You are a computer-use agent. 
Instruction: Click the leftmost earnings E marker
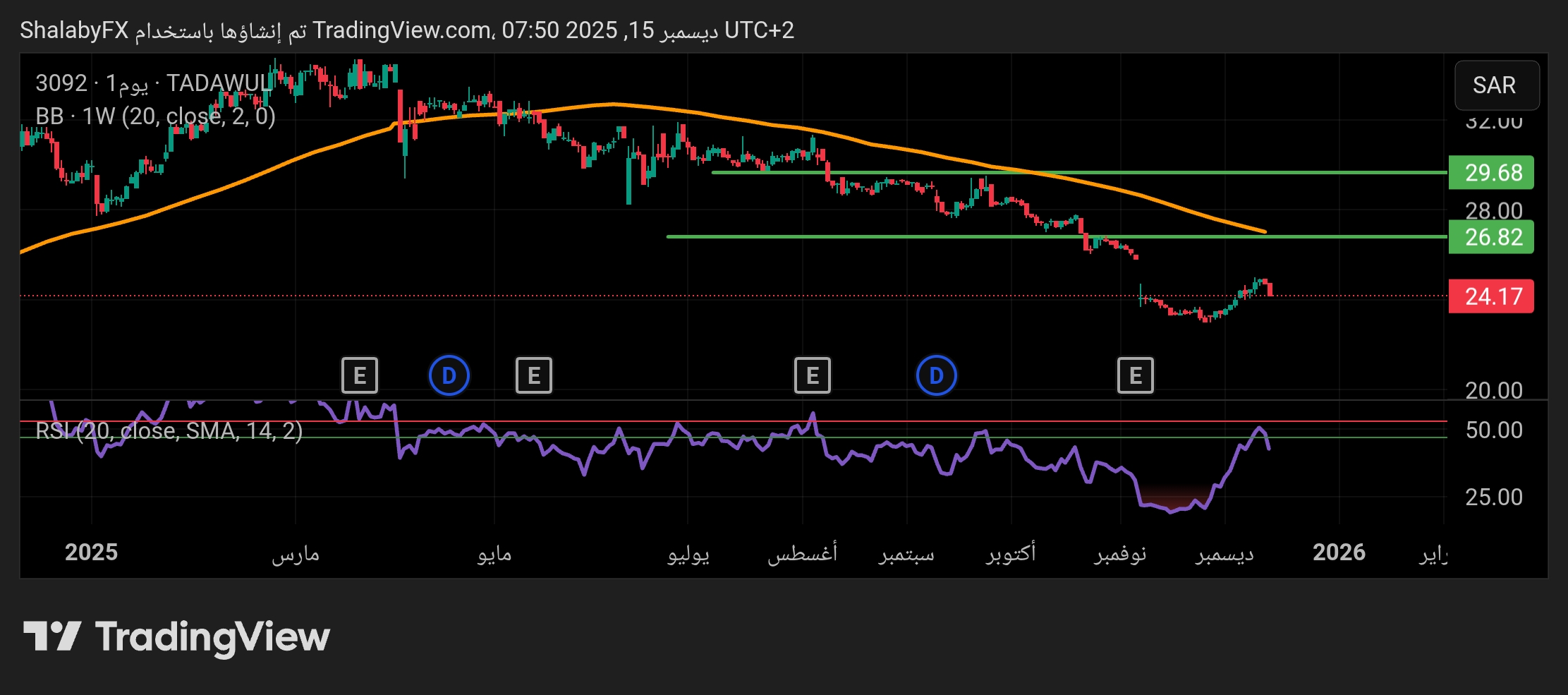pyautogui.click(x=359, y=375)
